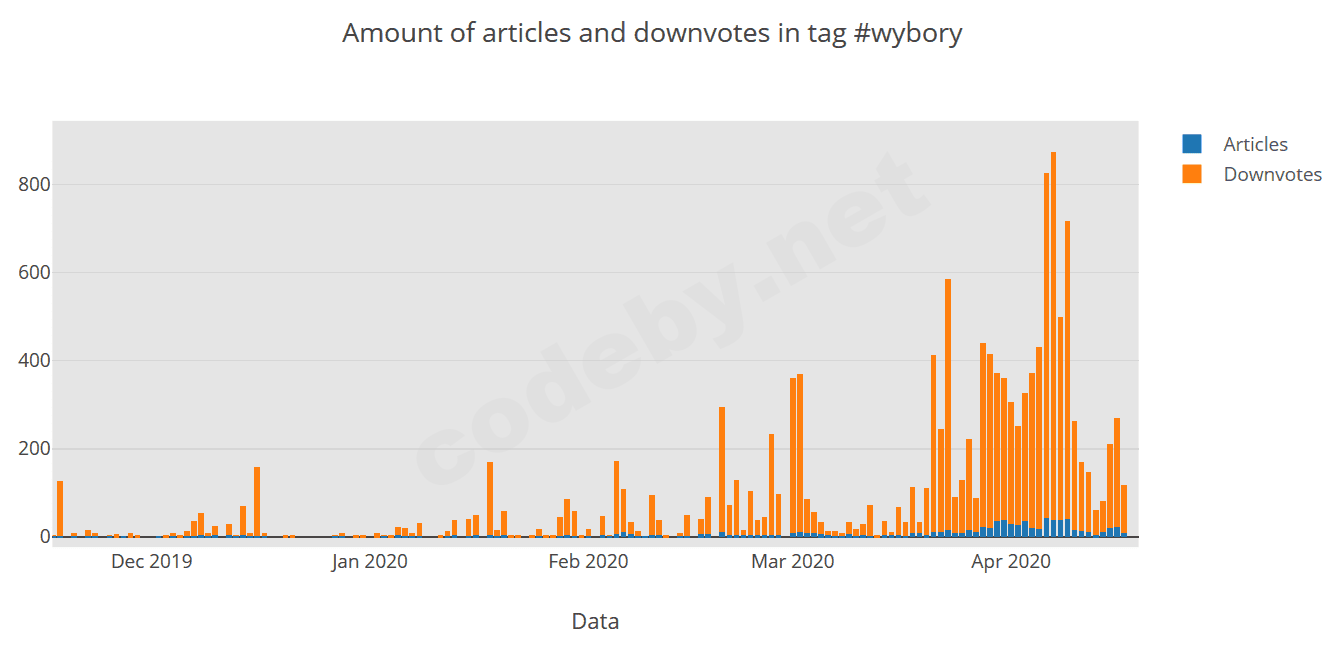The width and height of the screenshot is (1340, 657).
Task: Select the first bar at the chart's left edge
Action: click(x=60, y=508)
